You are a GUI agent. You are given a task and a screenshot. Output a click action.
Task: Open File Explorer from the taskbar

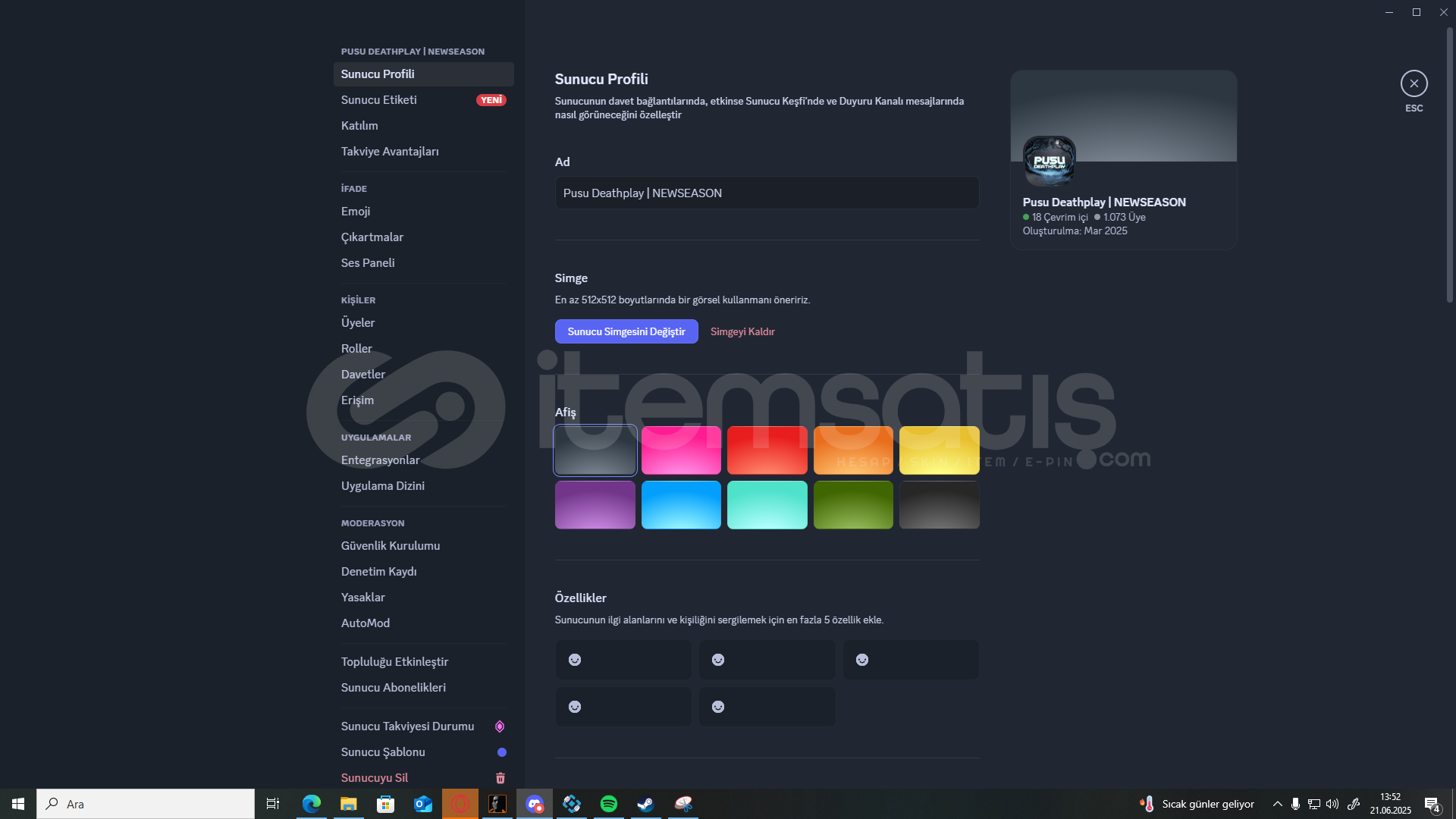pyautogui.click(x=349, y=804)
